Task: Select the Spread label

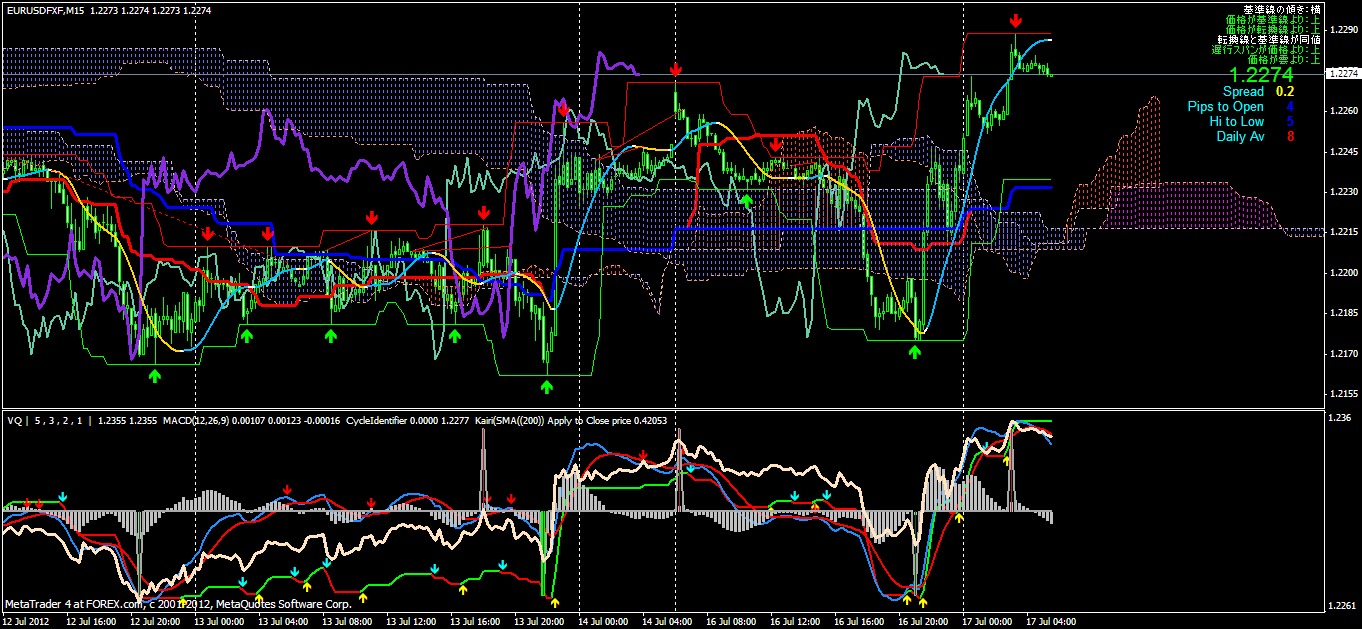Action: coord(1244,92)
